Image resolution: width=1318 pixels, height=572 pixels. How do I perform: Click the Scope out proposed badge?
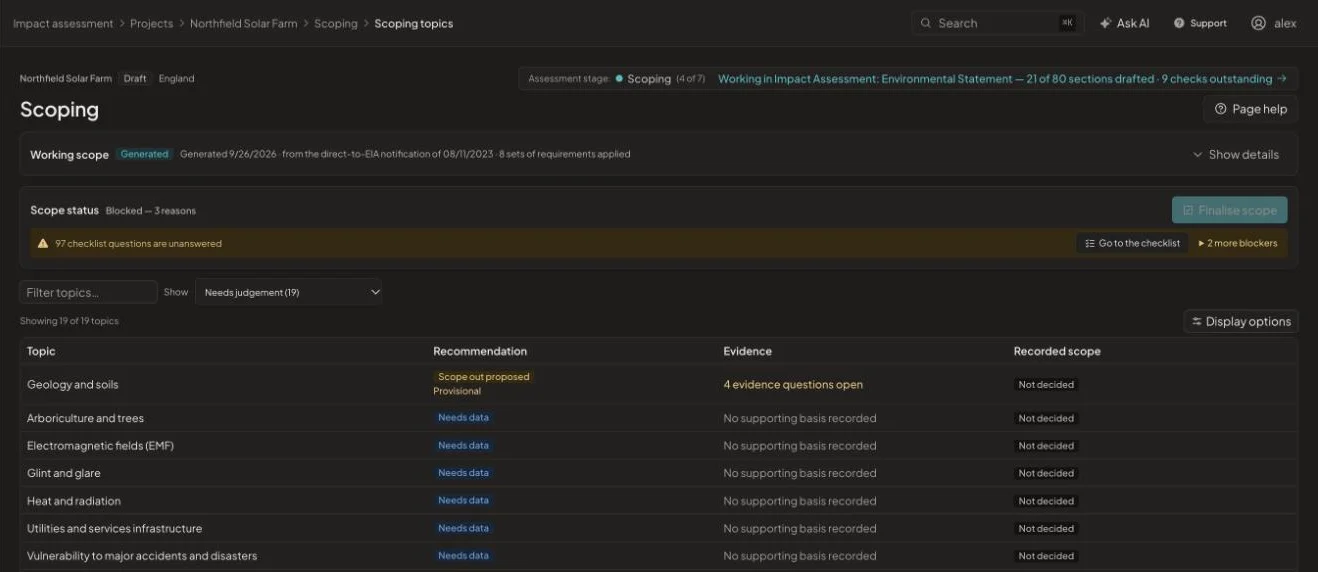point(484,377)
